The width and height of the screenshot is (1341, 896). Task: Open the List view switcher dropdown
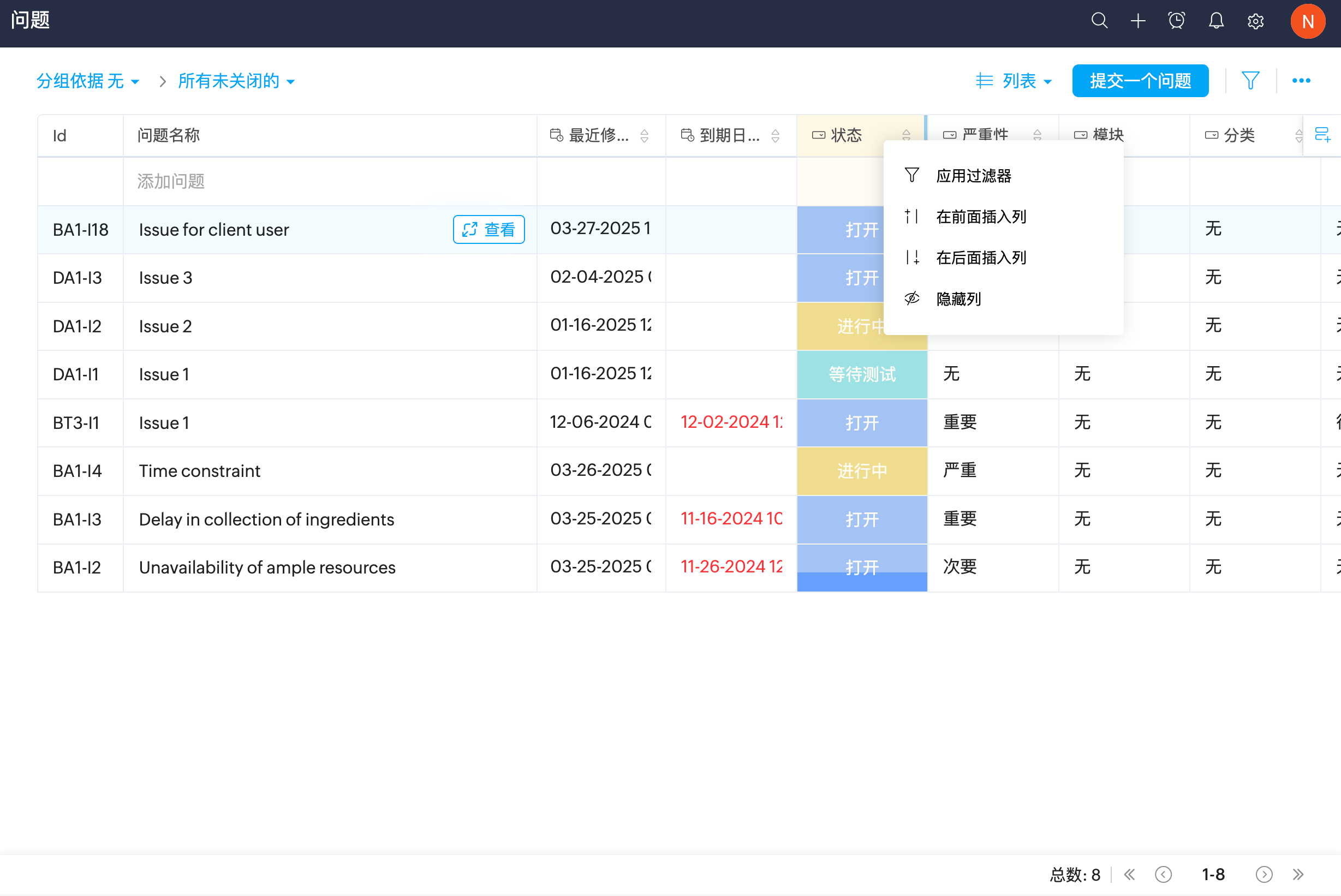coord(1013,81)
